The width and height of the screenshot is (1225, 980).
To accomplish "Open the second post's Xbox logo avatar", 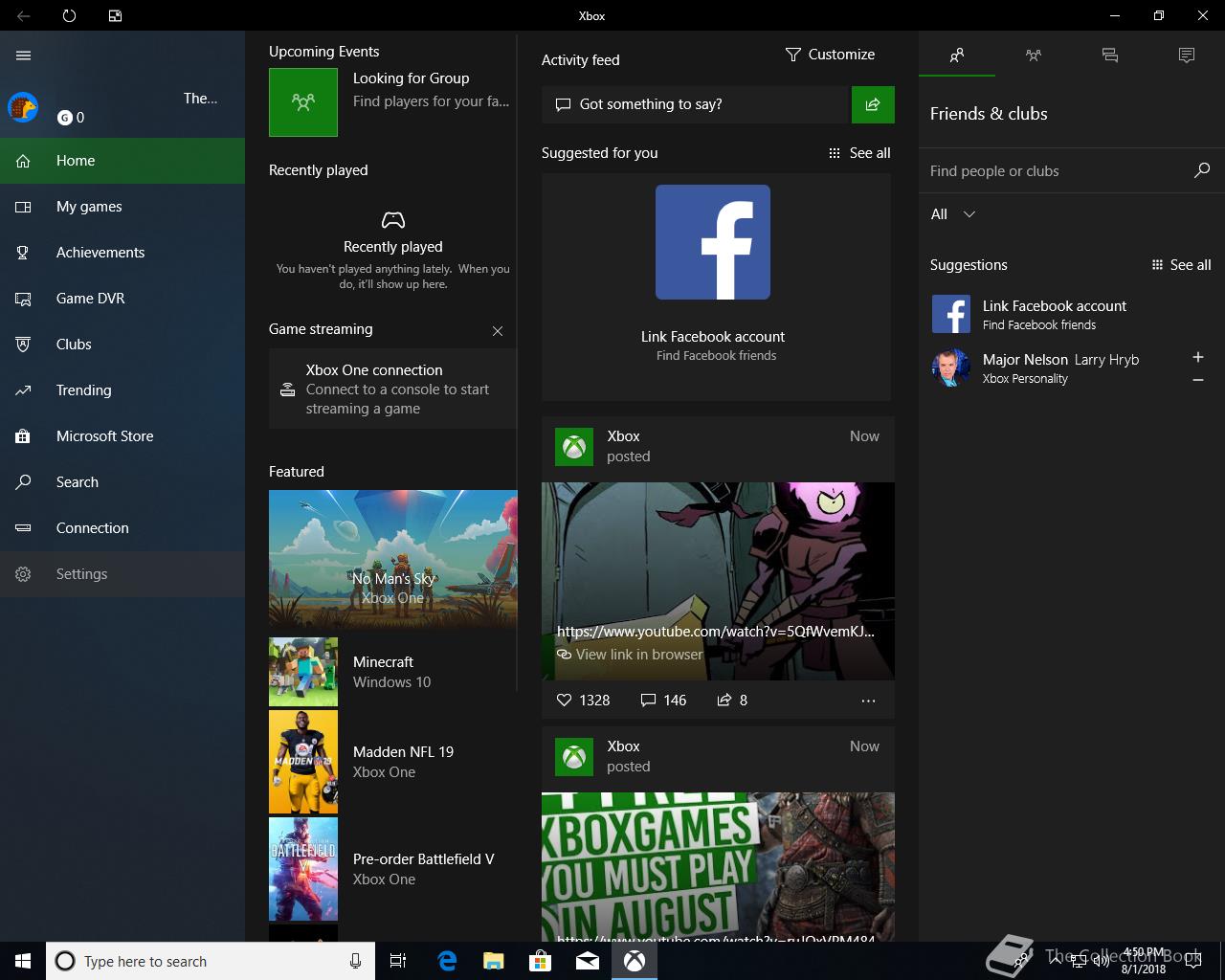I will click(574, 757).
